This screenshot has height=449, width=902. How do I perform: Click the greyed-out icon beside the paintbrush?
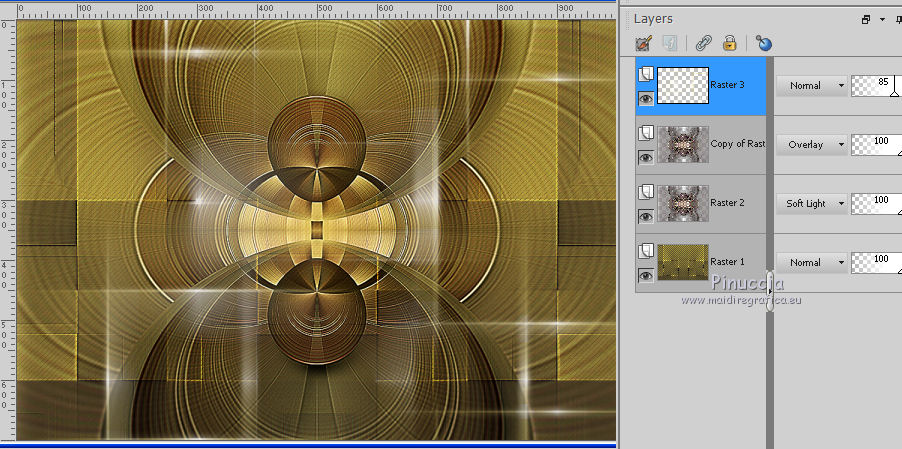coord(670,43)
